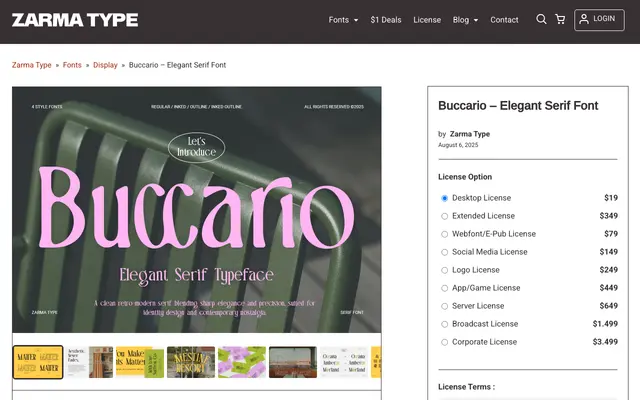Click the $649 Server License price
This screenshot has height=400, width=640.
tap(609, 306)
